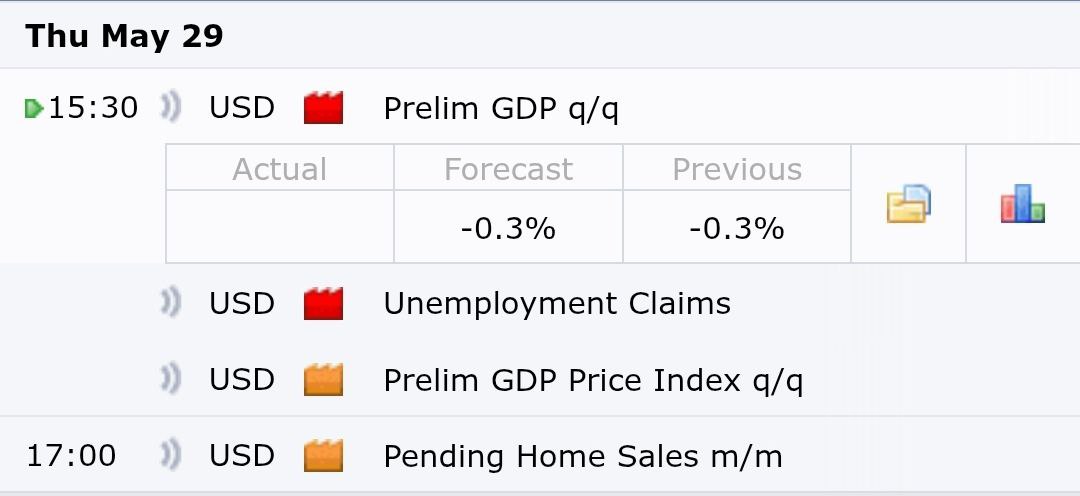This screenshot has width=1080, height=496.
Task: Toggle sound alert for Prelim GDP q/q
Action: point(171,108)
